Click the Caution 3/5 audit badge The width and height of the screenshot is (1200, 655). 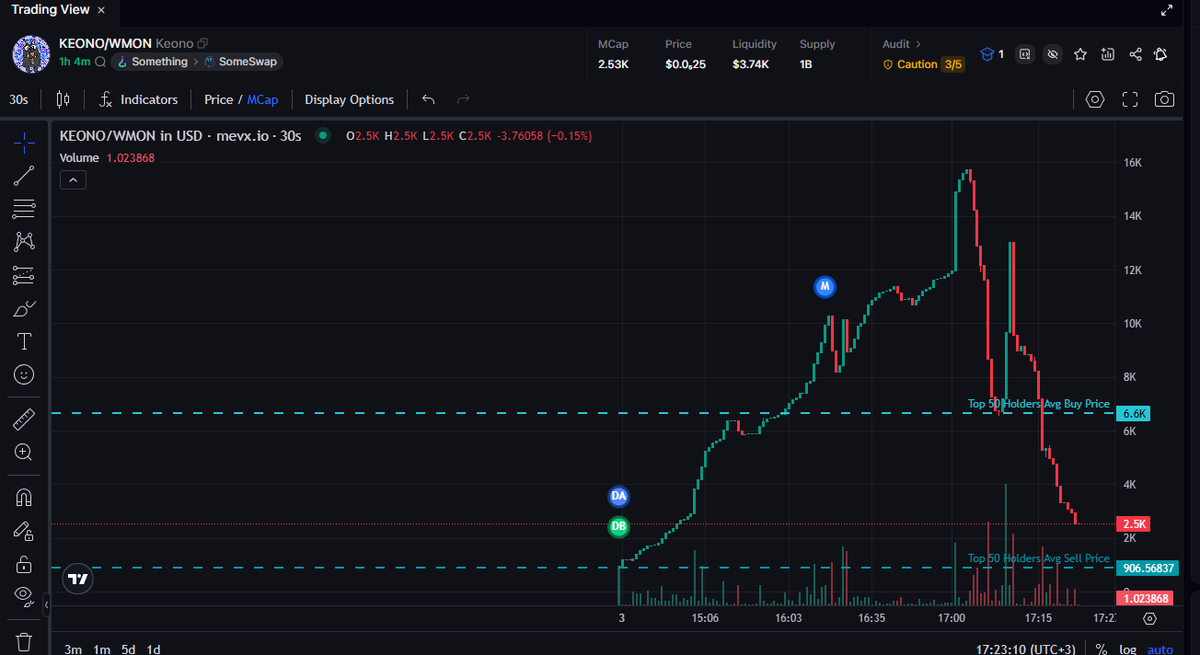pyautogui.click(x=923, y=64)
